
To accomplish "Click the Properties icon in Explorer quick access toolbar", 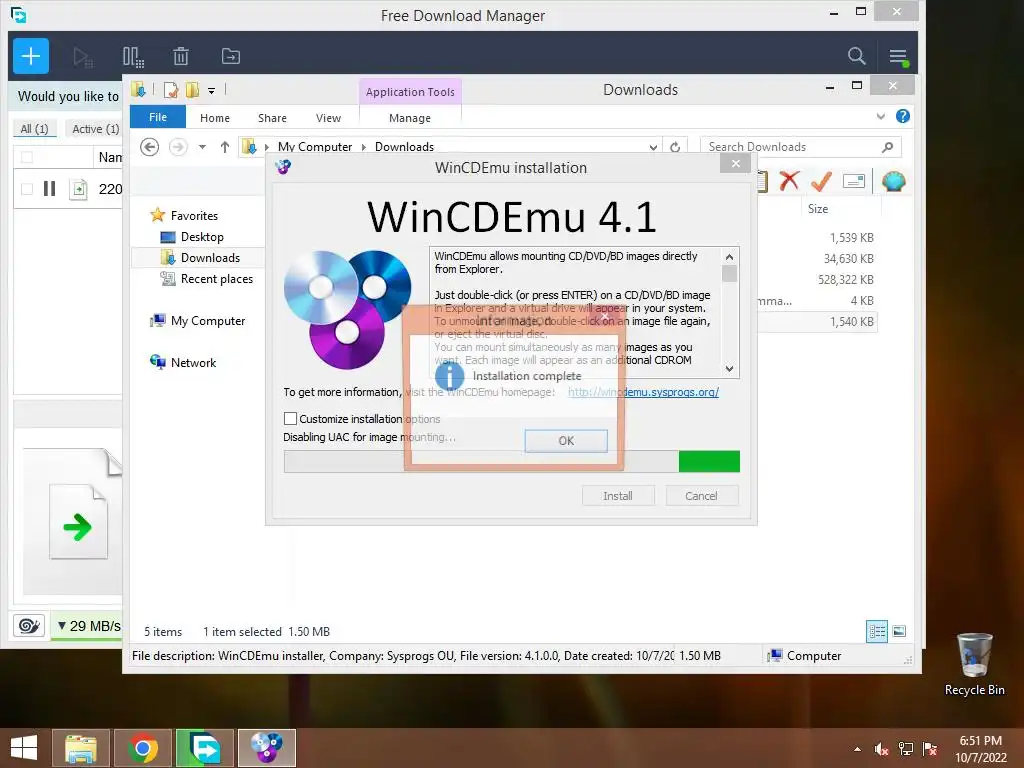I will point(171,89).
